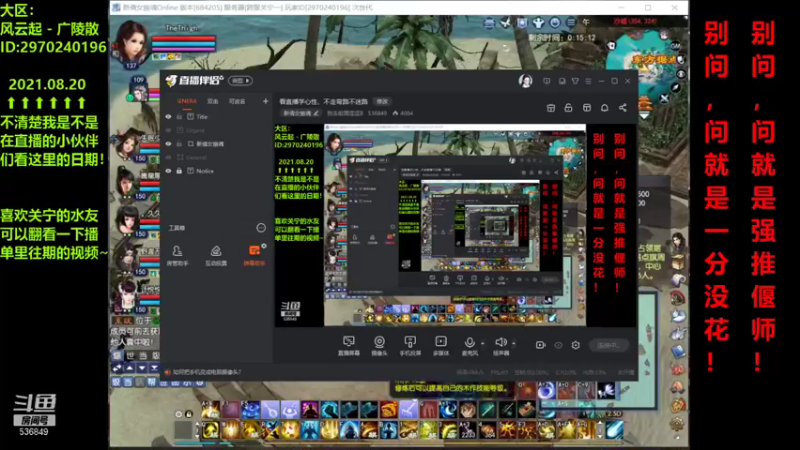Image resolution: width=800 pixels, height=450 pixels.
Task: Select the first GENERAL scene tab
Action: coord(187,102)
